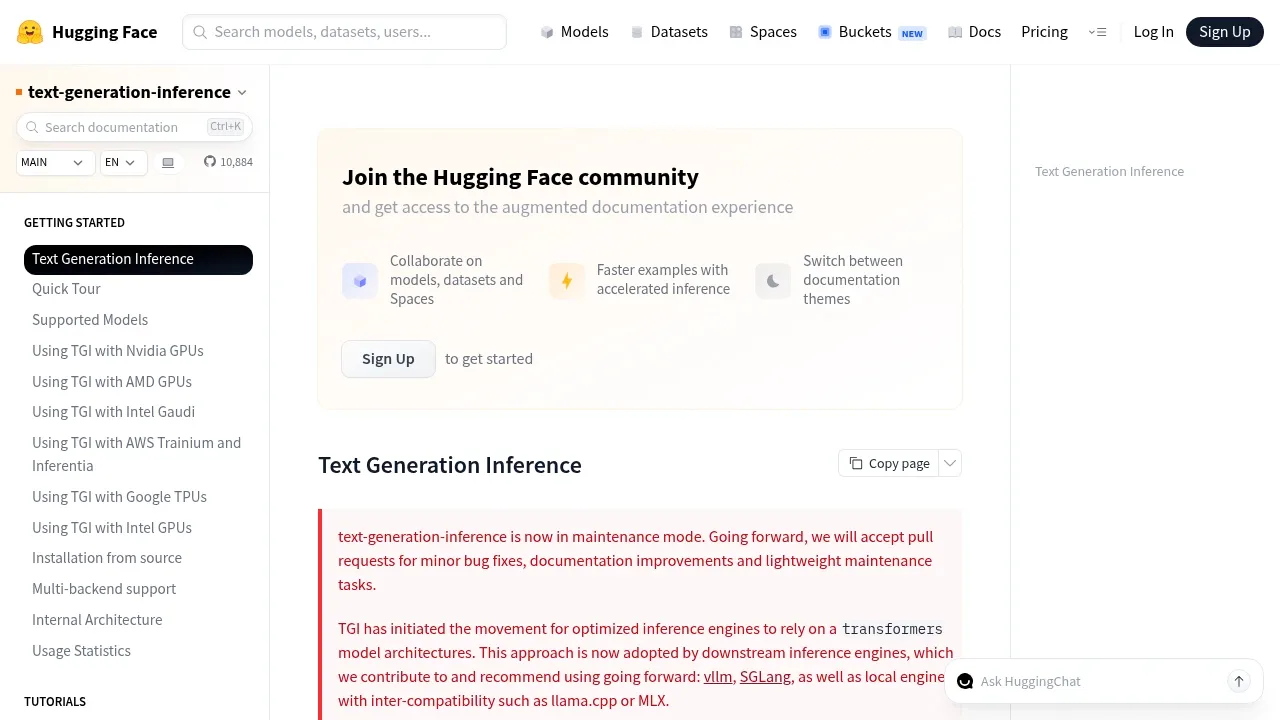
Task: Expand the more-options menu icon in header
Action: click(x=1097, y=32)
